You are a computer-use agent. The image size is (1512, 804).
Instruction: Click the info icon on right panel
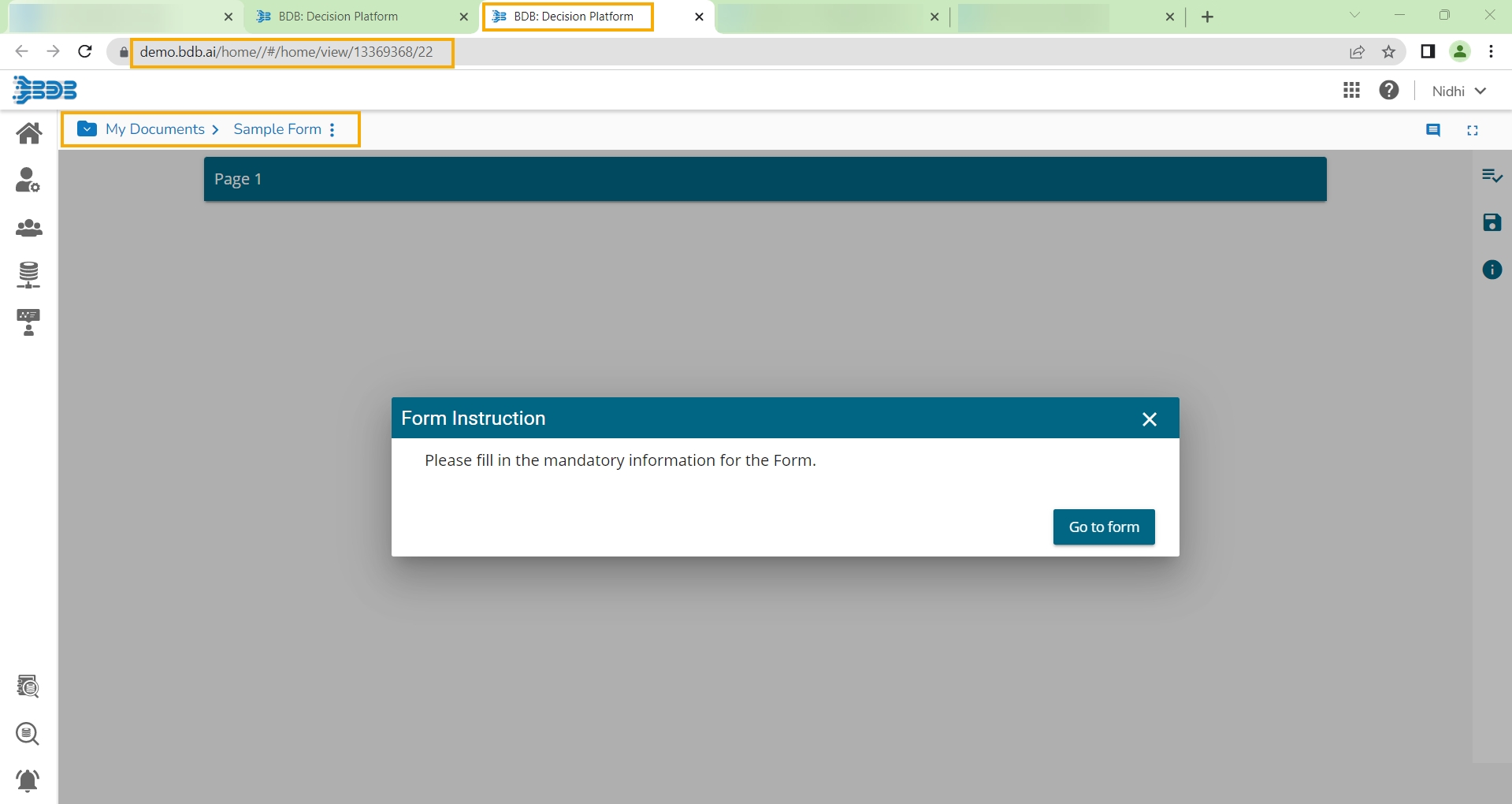pos(1492,270)
